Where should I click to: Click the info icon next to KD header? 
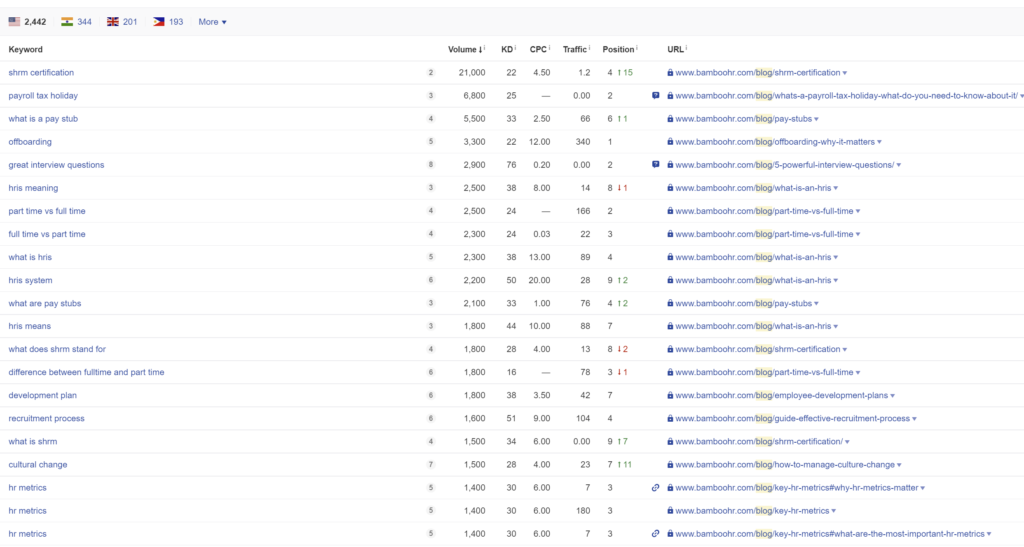coord(515,47)
